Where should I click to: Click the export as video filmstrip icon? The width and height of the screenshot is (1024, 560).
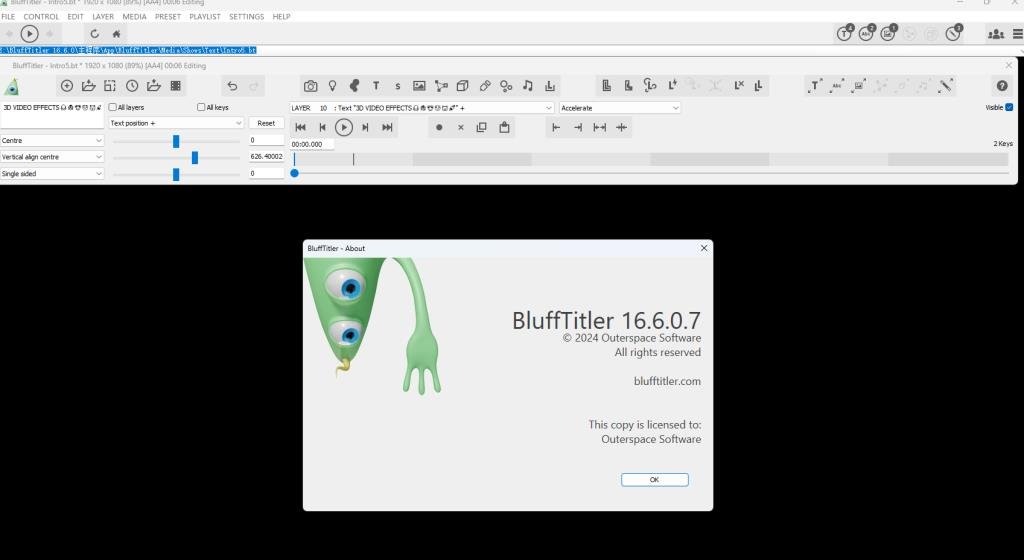[176, 86]
